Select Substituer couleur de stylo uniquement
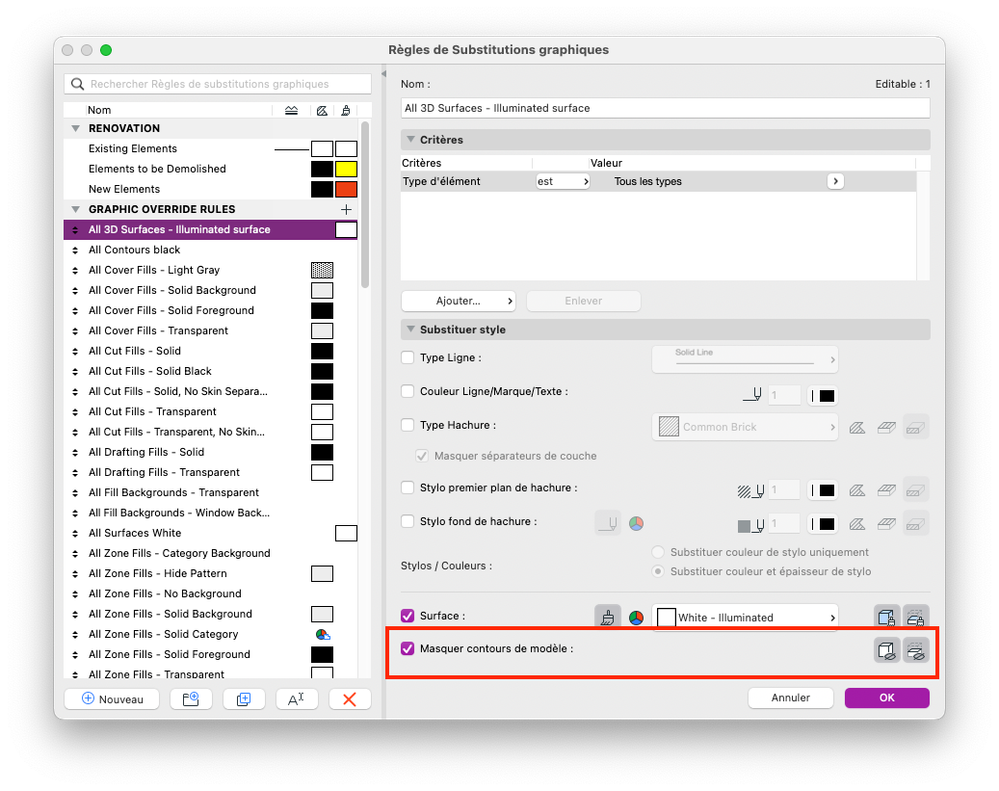The width and height of the screenshot is (999, 791). [x=658, y=552]
